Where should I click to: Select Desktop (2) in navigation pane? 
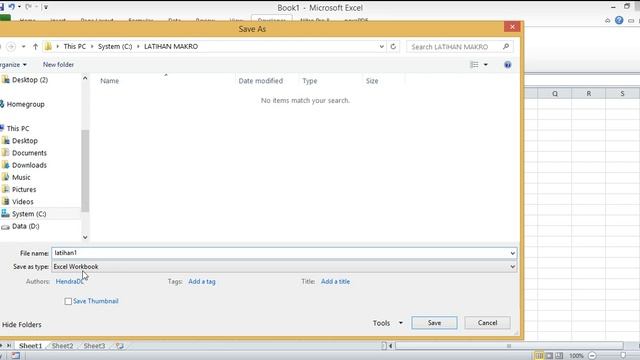[x=29, y=80]
